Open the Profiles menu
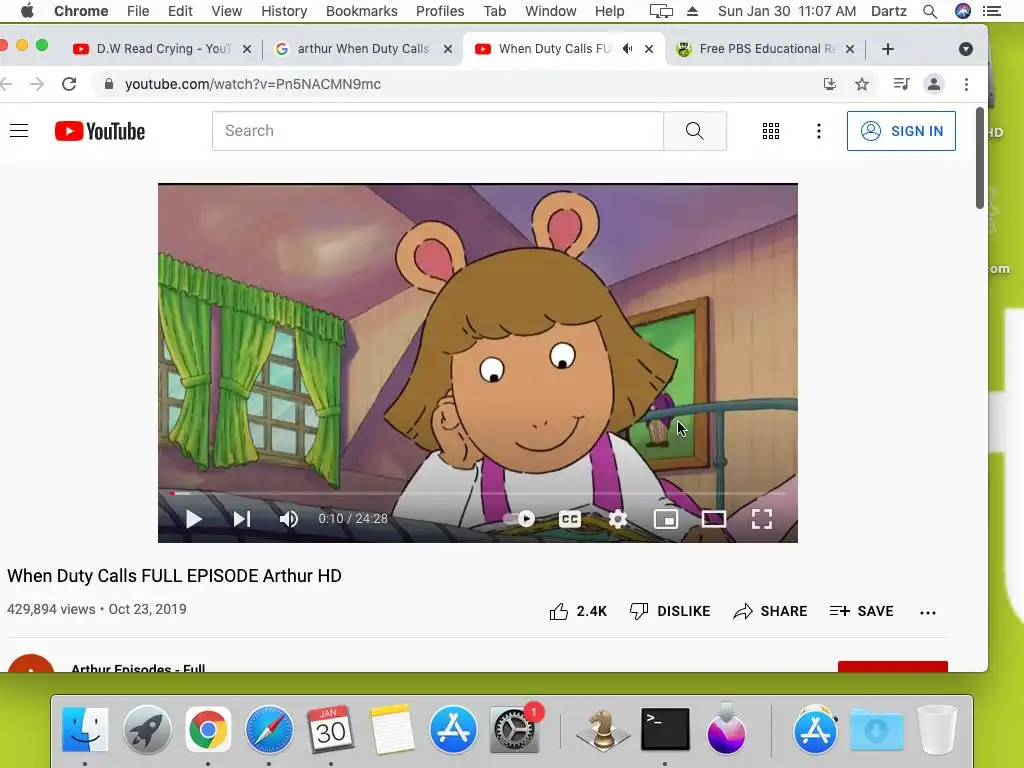The height and width of the screenshot is (768, 1024). click(x=440, y=11)
